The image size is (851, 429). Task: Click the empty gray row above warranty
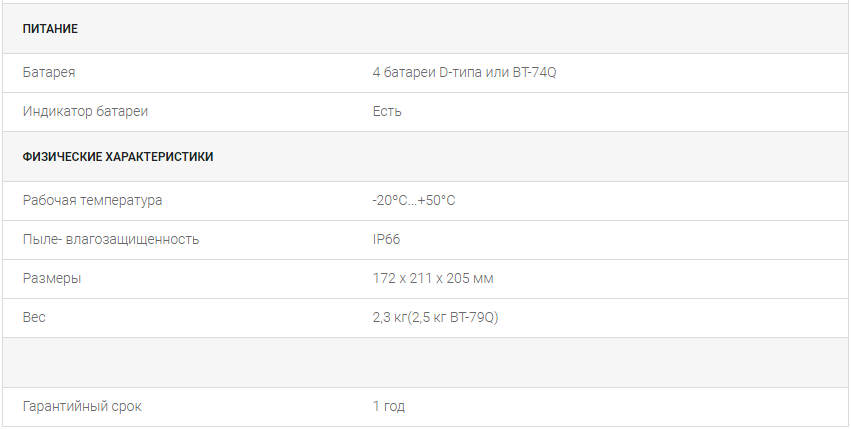point(426,363)
